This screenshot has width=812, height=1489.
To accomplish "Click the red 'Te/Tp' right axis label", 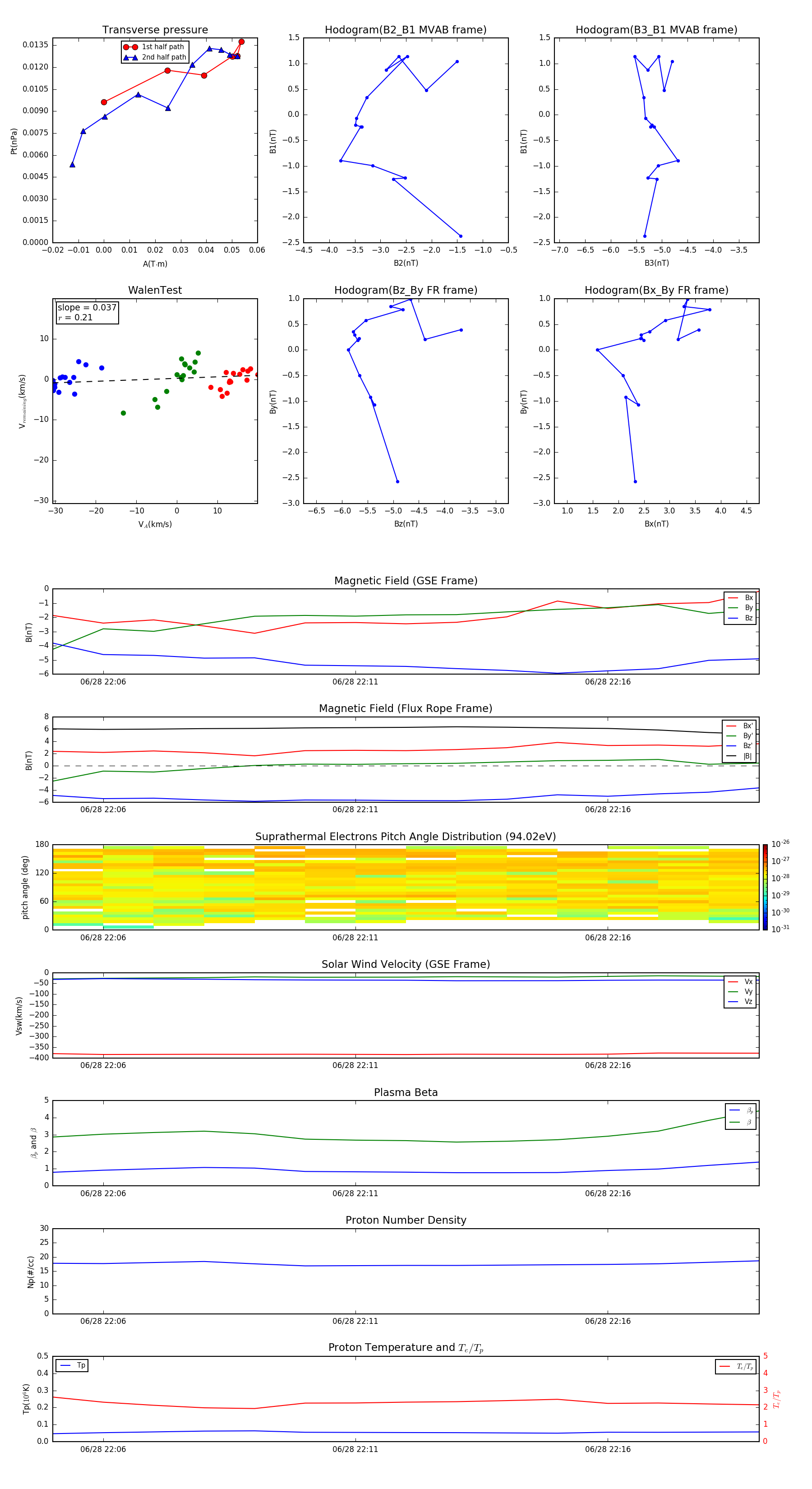I will [x=776, y=1399].
